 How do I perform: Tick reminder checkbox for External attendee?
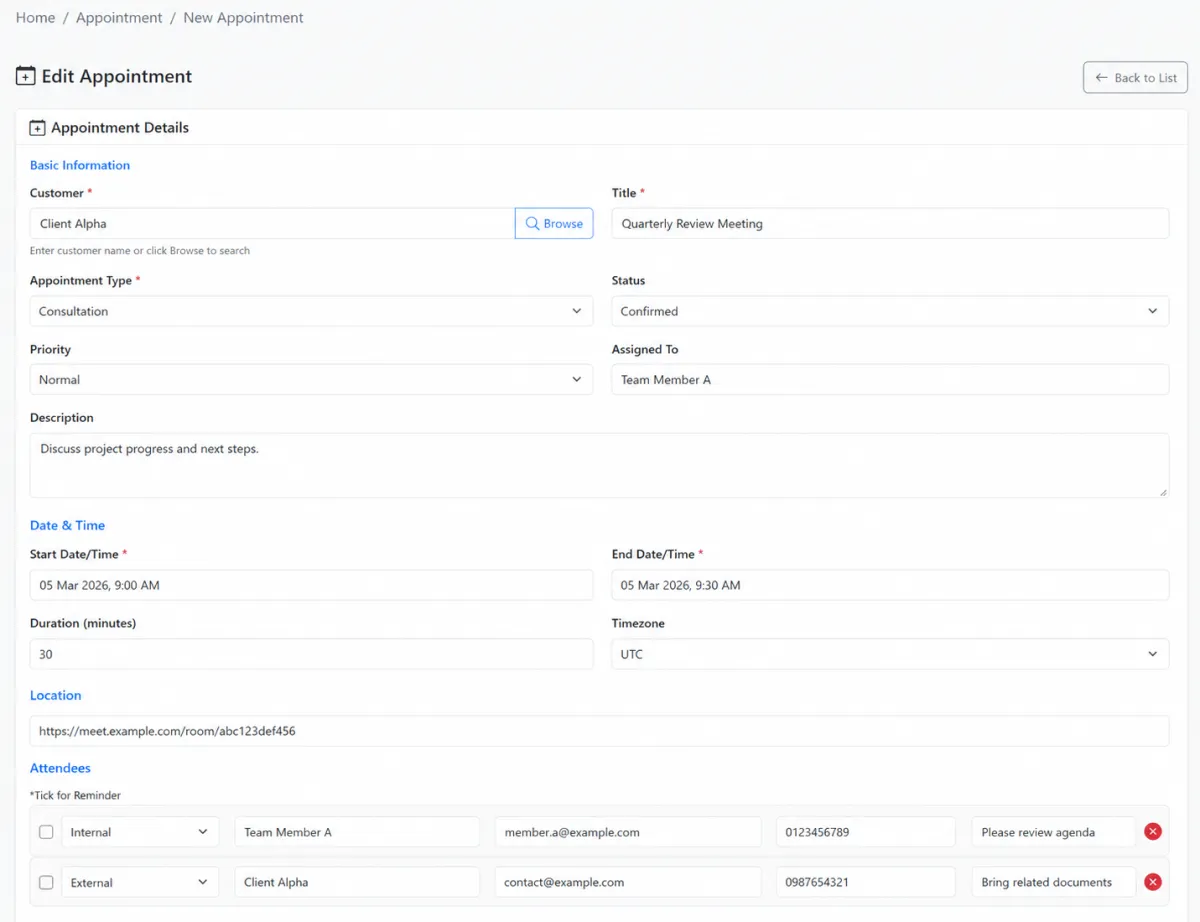tap(46, 882)
